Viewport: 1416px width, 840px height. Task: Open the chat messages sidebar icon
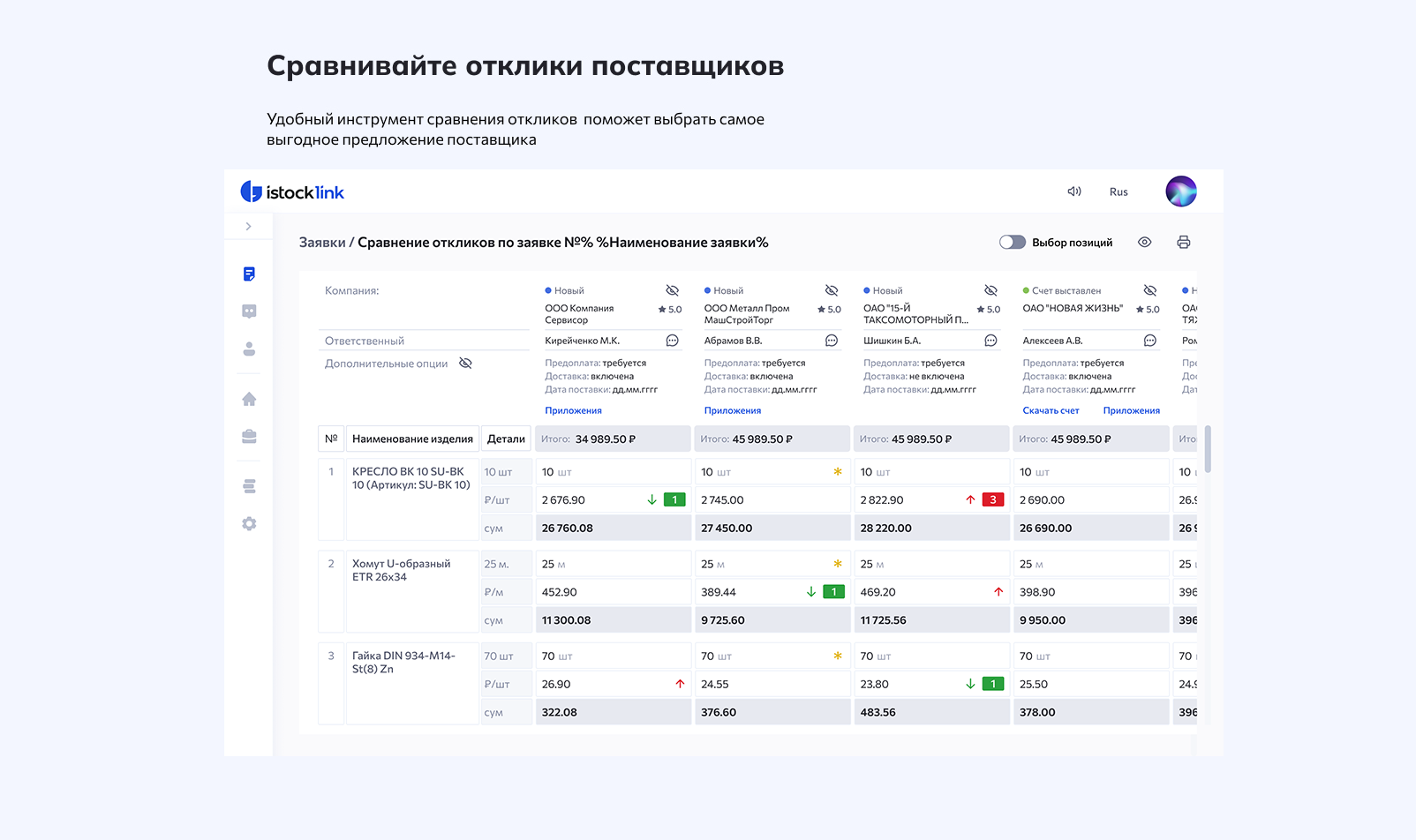[x=249, y=311]
